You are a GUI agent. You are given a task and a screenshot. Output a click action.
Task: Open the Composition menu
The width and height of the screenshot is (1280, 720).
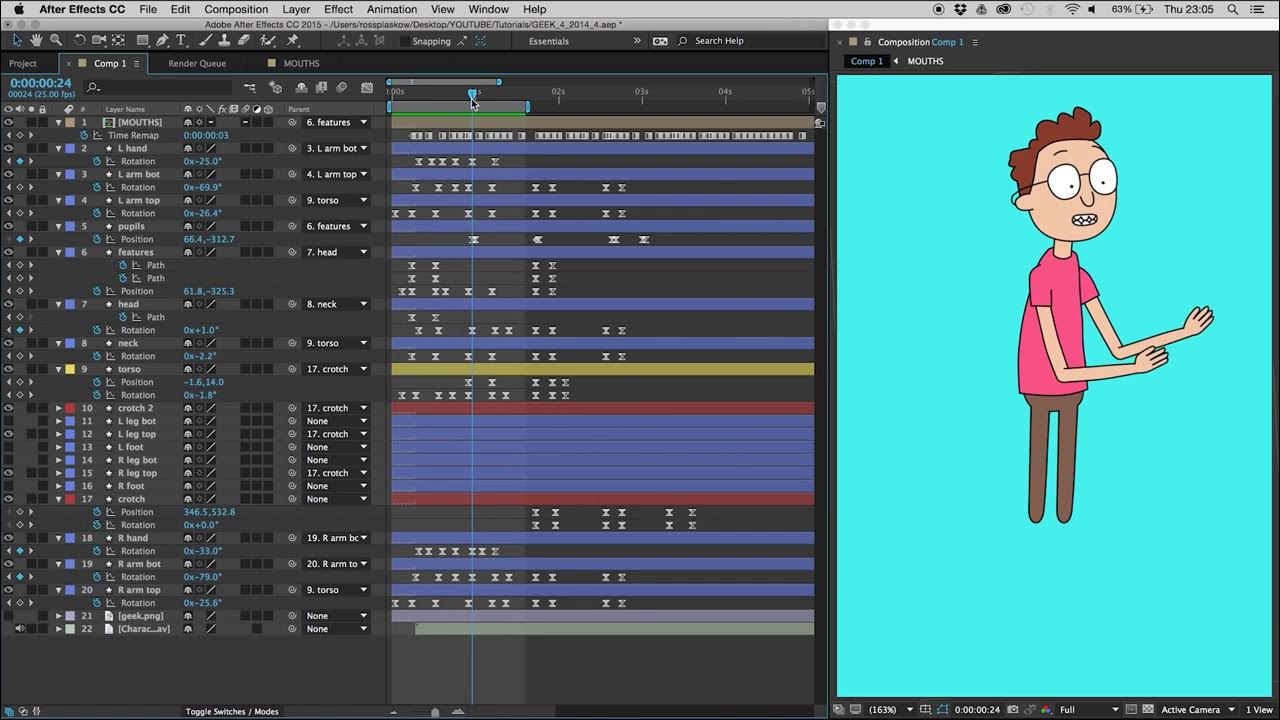[236, 9]
